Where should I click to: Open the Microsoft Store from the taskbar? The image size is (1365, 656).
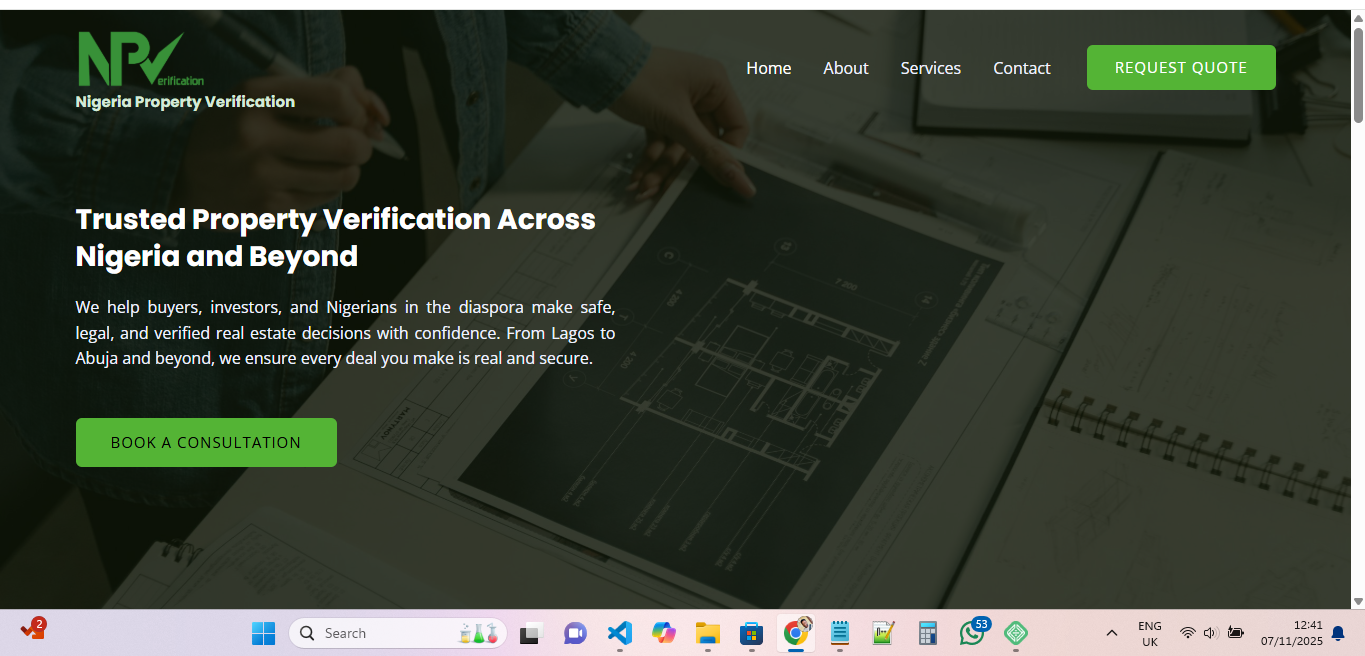(750, 633)
